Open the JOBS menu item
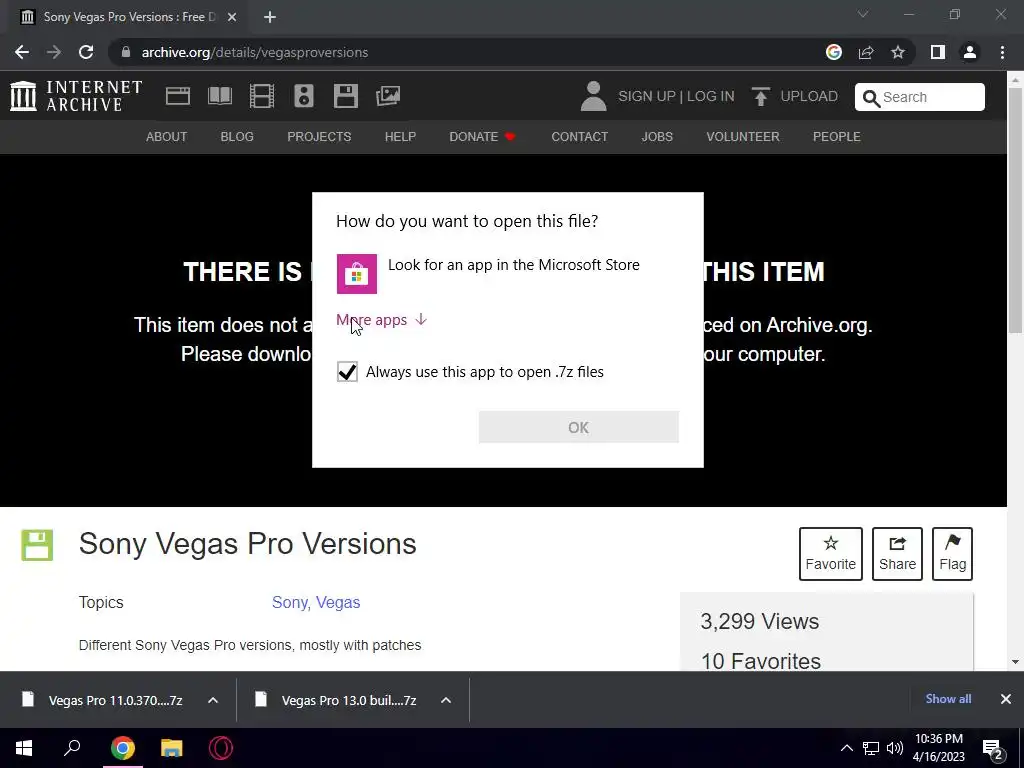This screenshot has width=1024, height=768. click(x=657, y=136)
